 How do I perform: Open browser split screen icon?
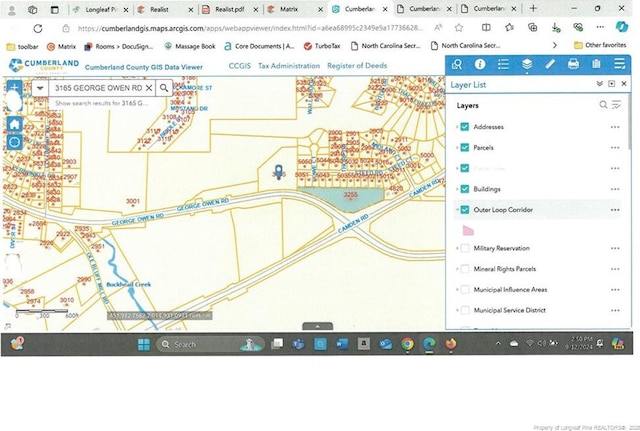pos(486,27)
